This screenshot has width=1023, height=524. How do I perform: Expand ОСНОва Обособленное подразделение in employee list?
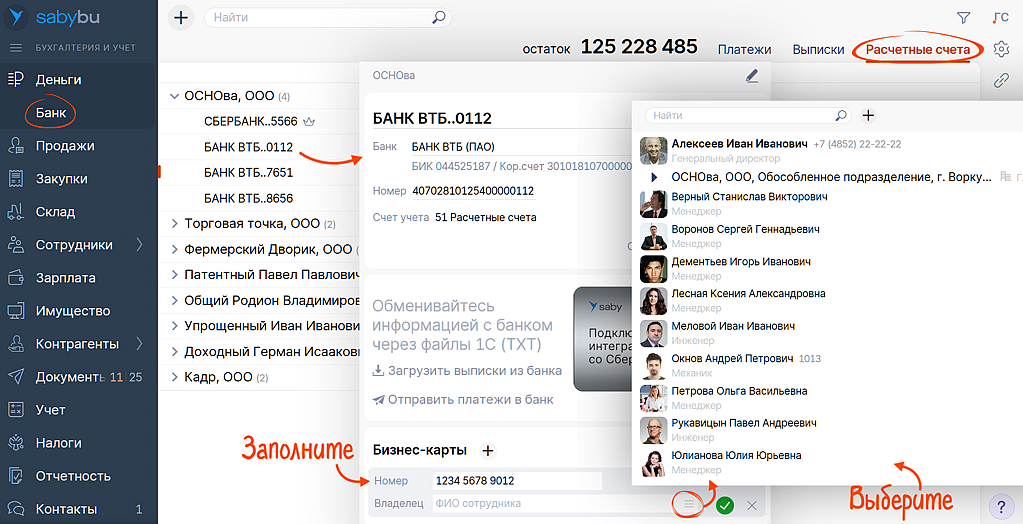pyautogui.click(x=655, y=177)
